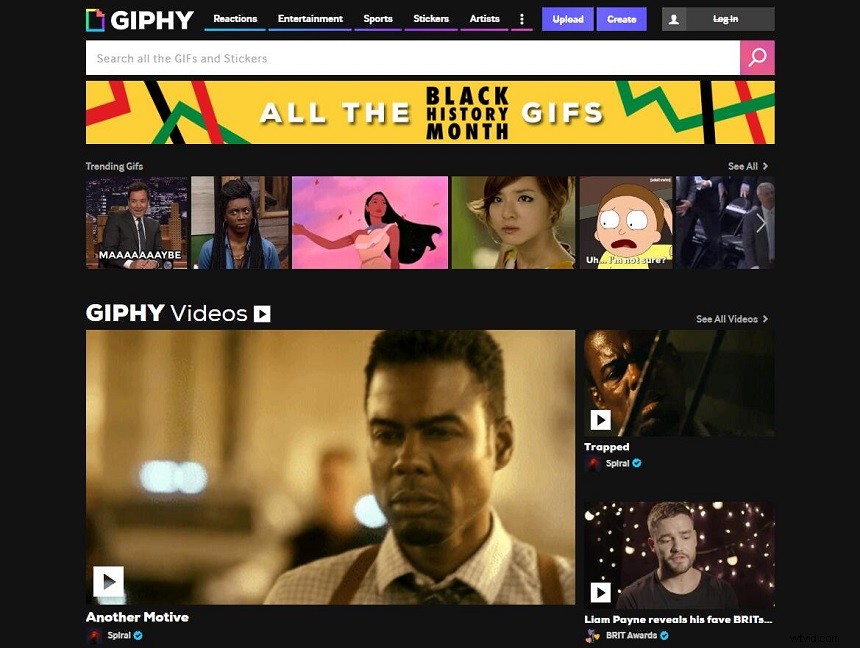Click the Upload button

(567, 18)
